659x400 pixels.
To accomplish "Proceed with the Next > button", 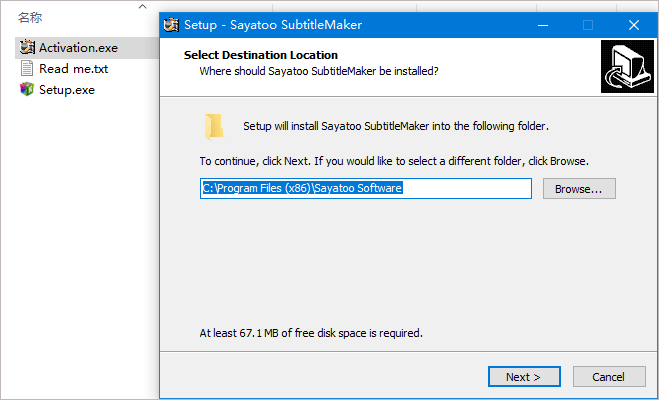I will click(x=523, y=377).
